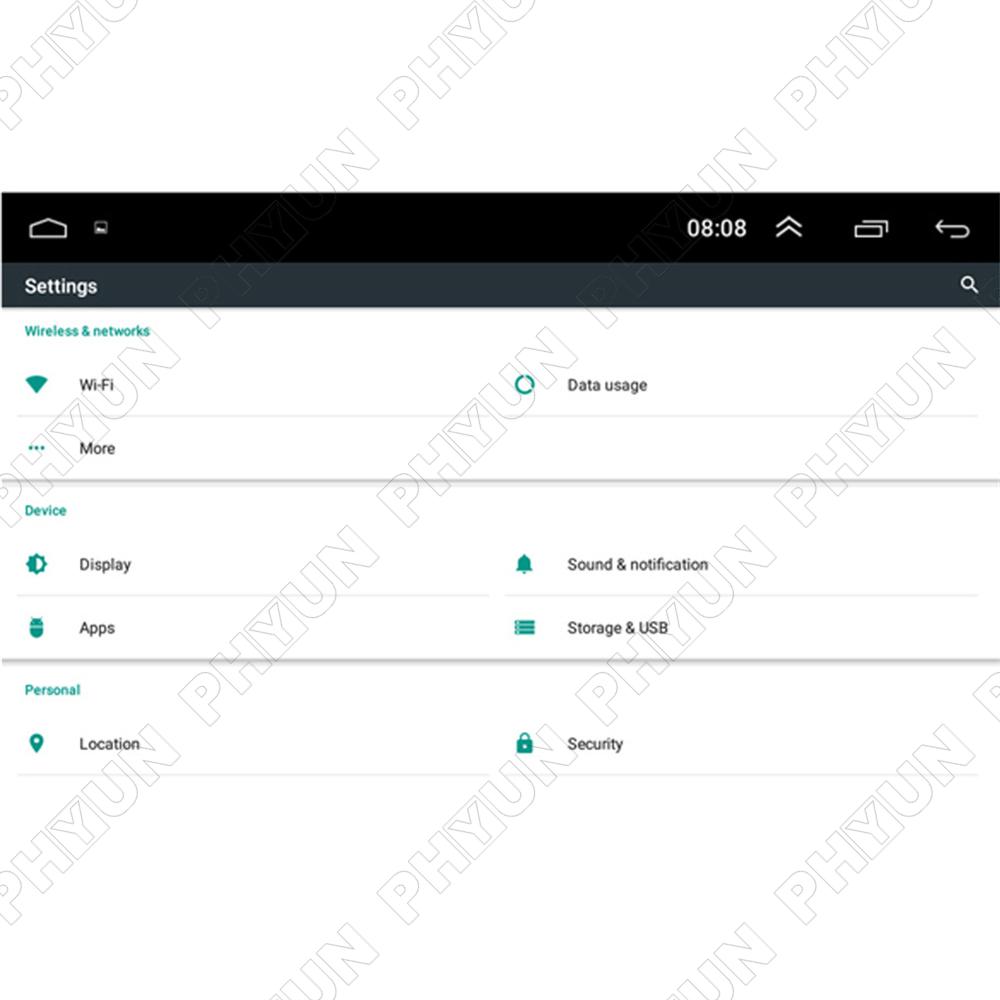Click the Security padlock icon
1000x1000 pixels.
click(x=524, y=744)
